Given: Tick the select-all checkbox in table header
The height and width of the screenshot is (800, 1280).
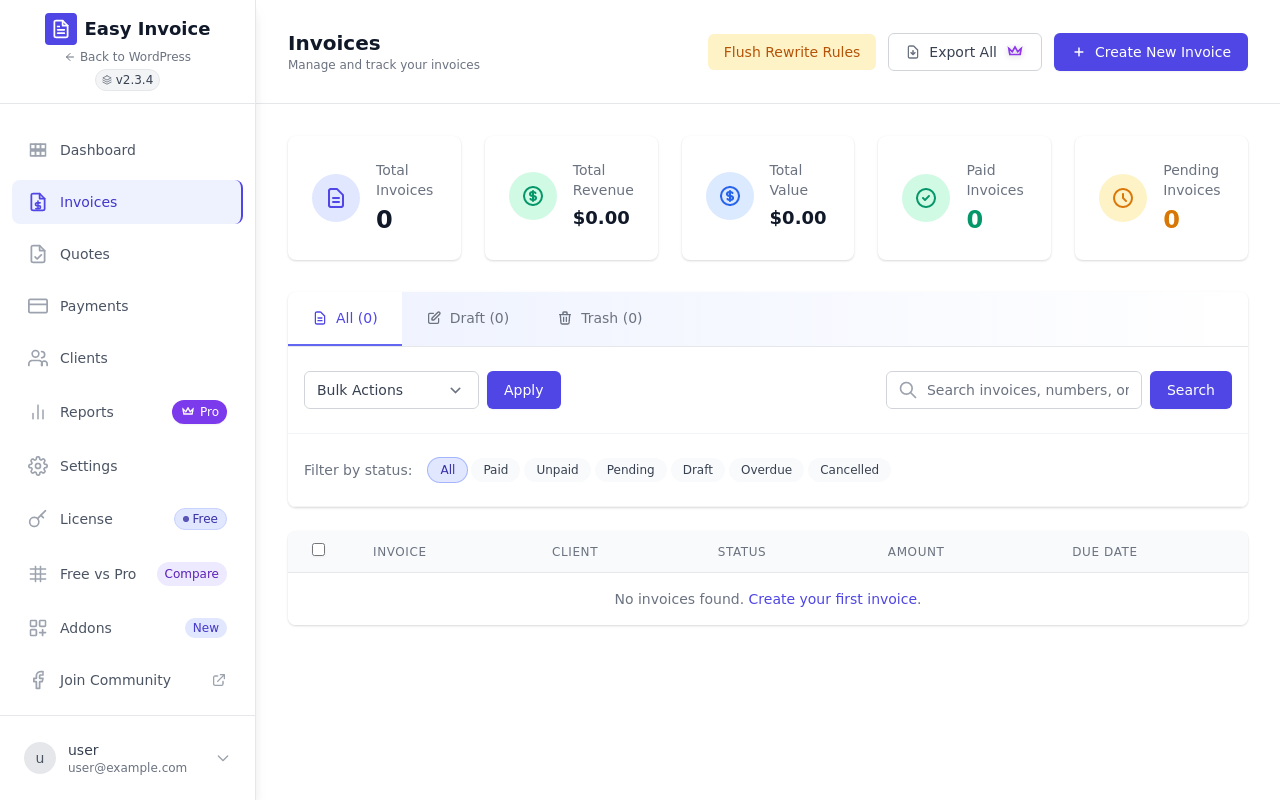Looking at the screenshot, I should pyautogui.click(x=318, y=549).
